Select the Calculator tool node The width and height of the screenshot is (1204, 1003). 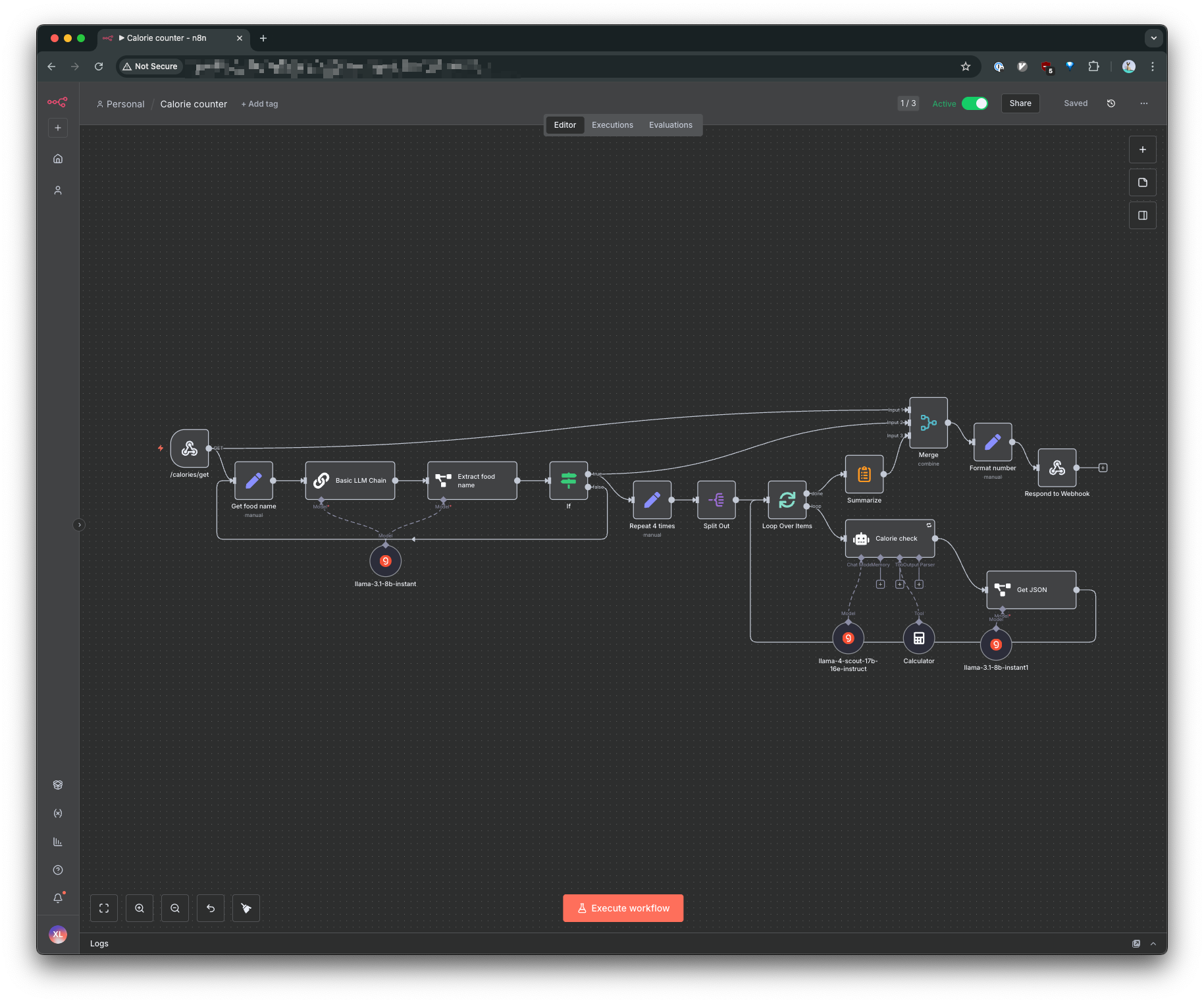(918, 638)
